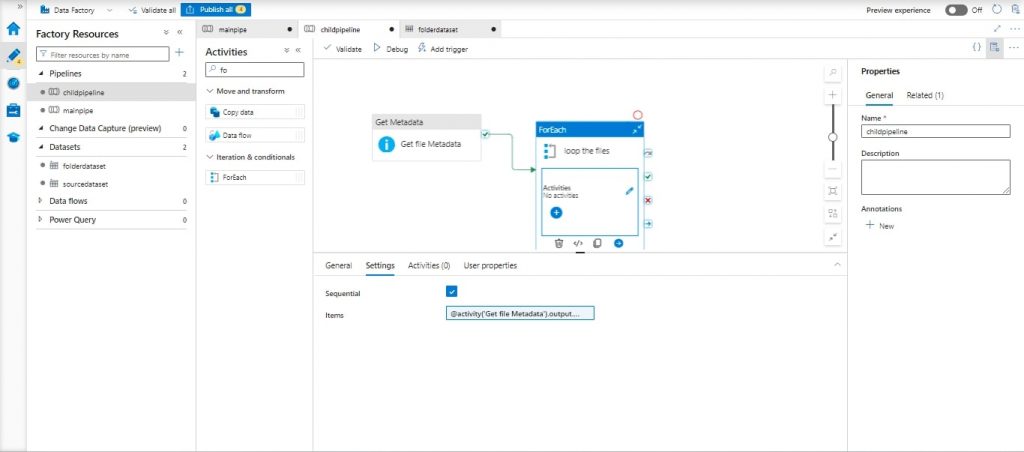This screenshot has width=1024, height=452.
Task: Click the canvas zoom slider handle
Action: 832,136
